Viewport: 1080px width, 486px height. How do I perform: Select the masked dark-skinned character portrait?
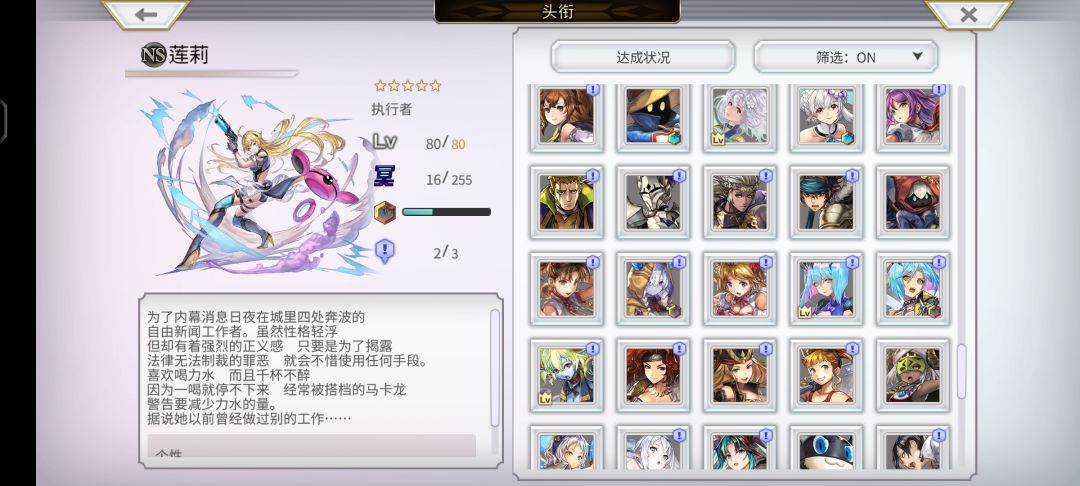point(913,375)
